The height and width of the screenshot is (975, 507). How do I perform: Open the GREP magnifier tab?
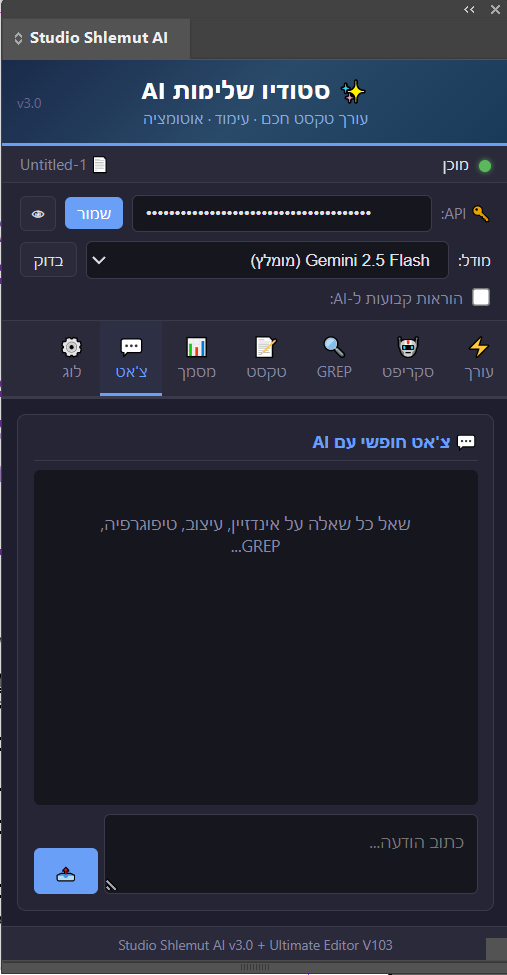[x=334, y=358]
